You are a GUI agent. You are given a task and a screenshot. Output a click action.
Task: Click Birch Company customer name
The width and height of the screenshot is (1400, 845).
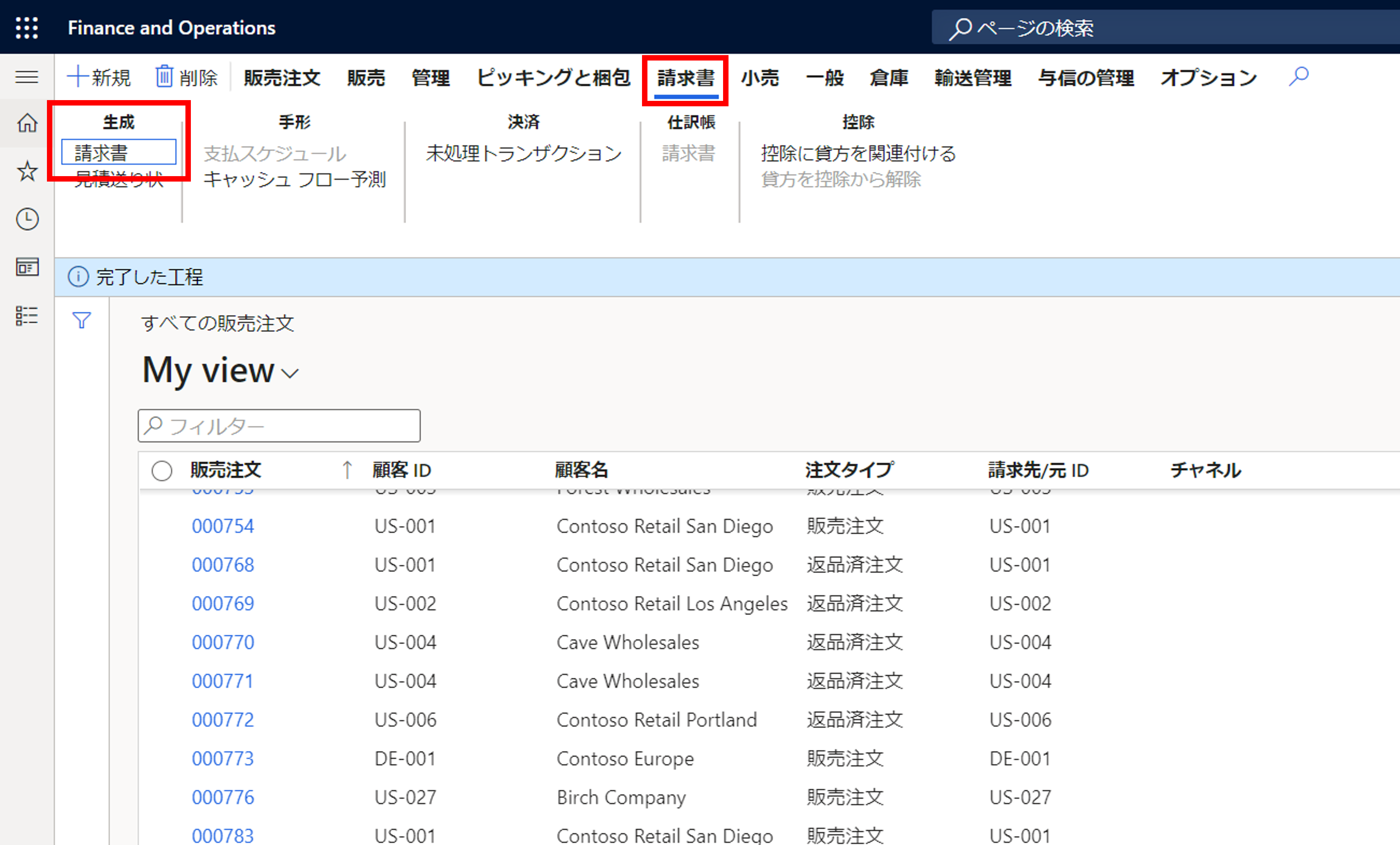[x=621, y=797]
